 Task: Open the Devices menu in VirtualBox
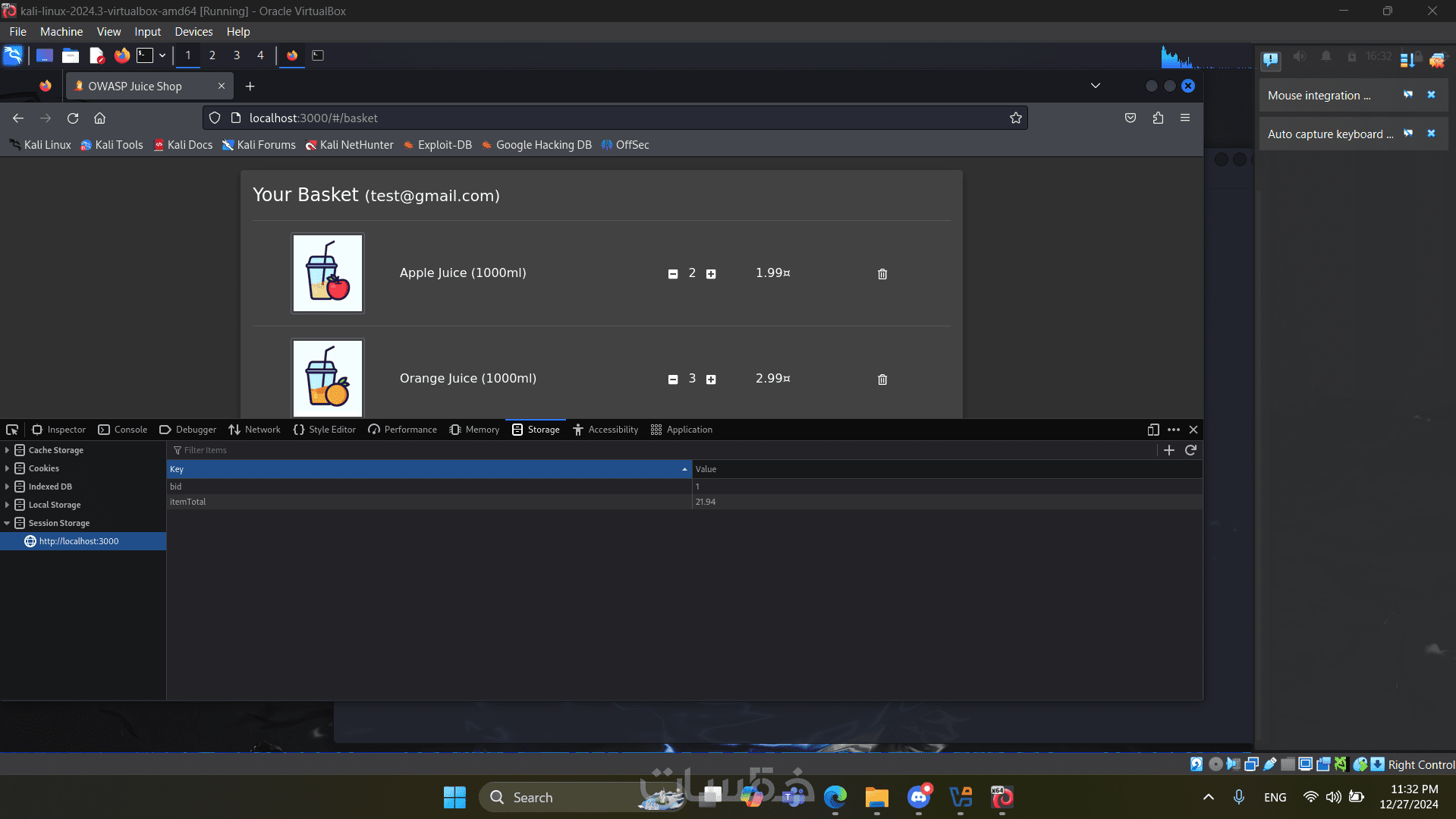point(193,32)
